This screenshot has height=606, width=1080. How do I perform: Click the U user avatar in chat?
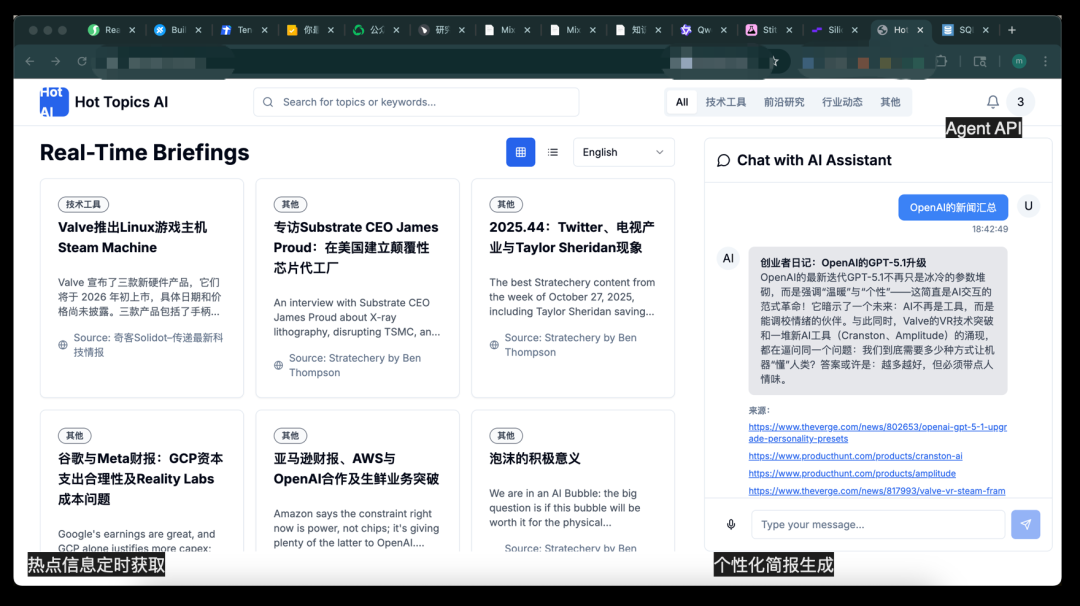pyautogui.click(x=1028, y=206)
